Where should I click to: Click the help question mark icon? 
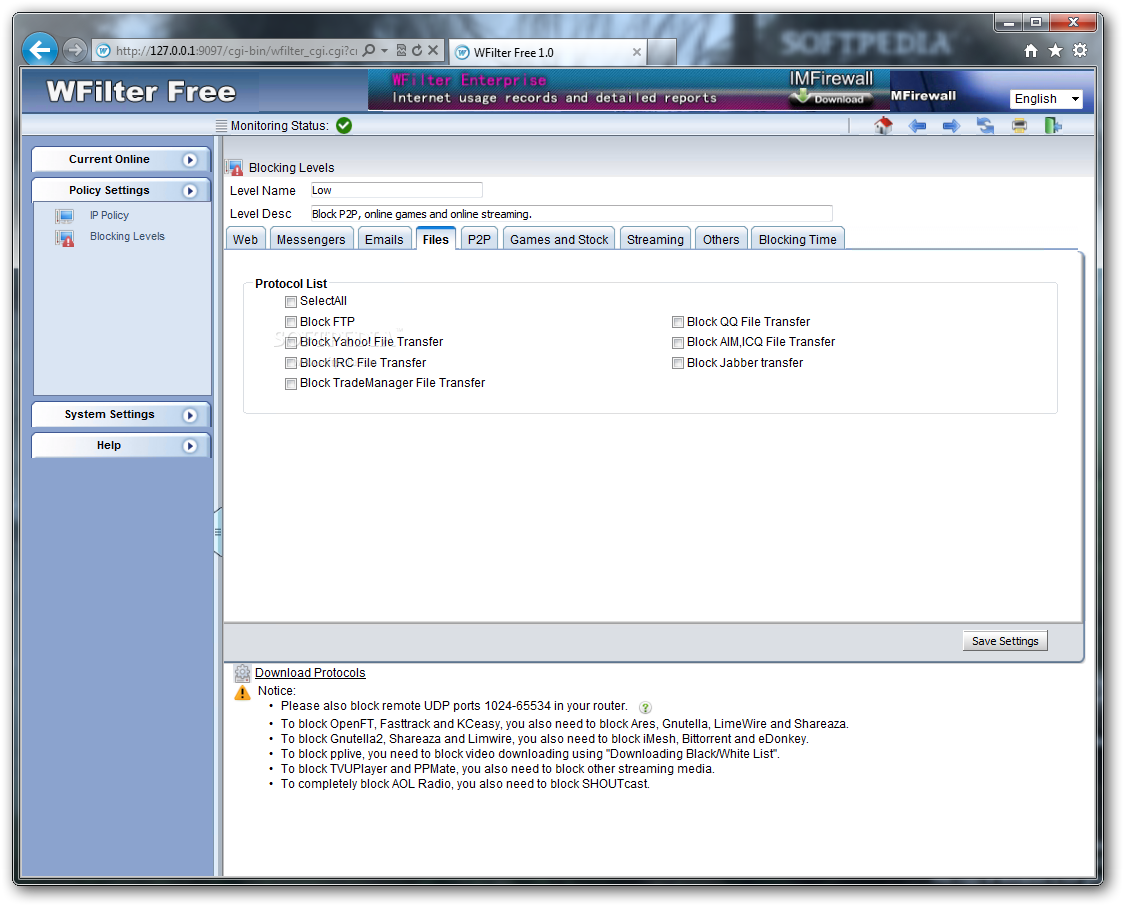click(645, 707)
